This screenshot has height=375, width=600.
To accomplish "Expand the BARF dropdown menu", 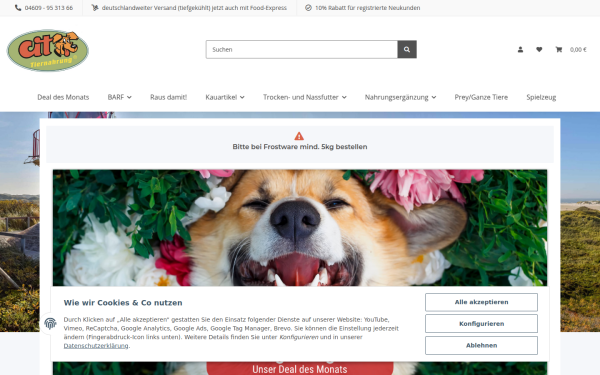I will click(x=119, y=97).
